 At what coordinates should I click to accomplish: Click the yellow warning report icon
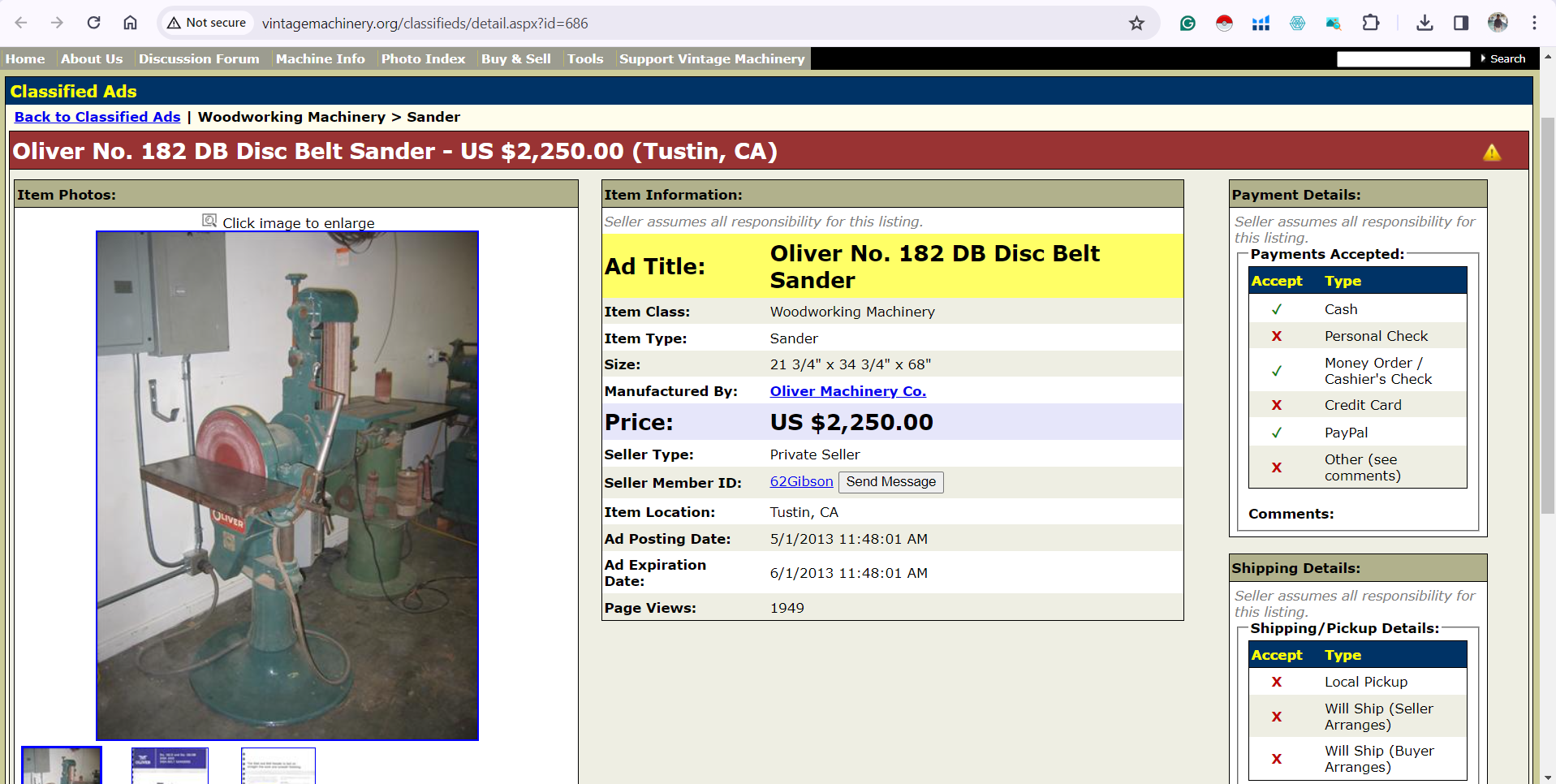(1492, 152)
